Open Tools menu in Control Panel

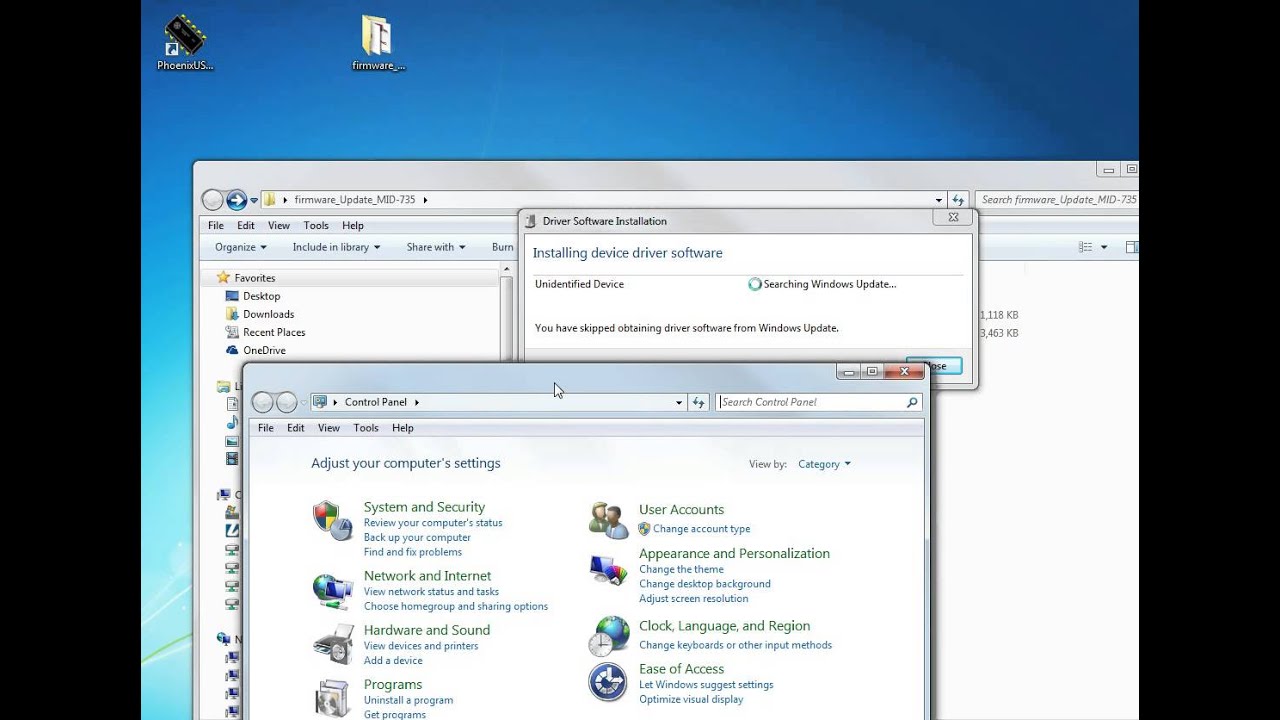(366, 428)
